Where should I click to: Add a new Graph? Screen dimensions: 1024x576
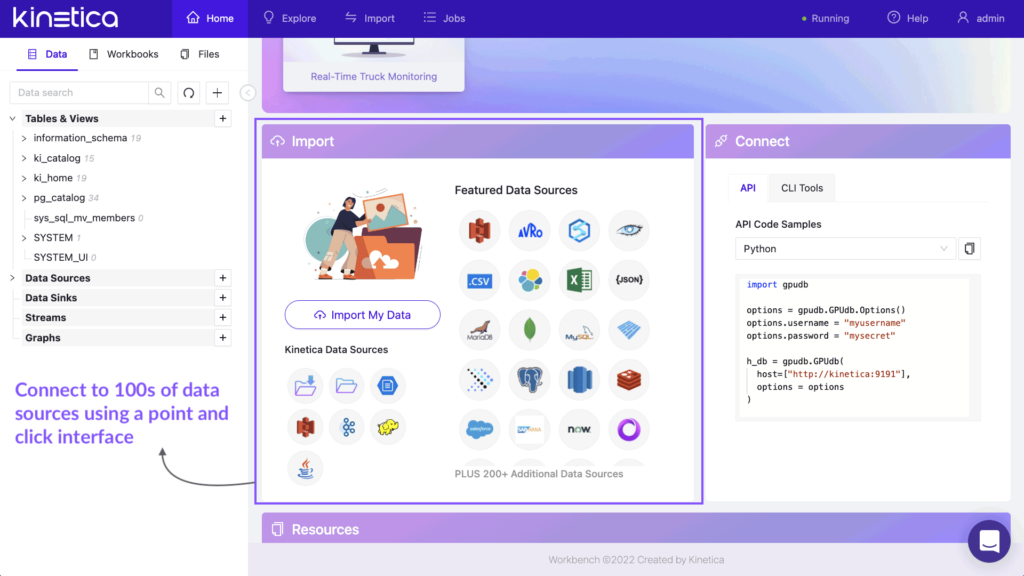223,338
